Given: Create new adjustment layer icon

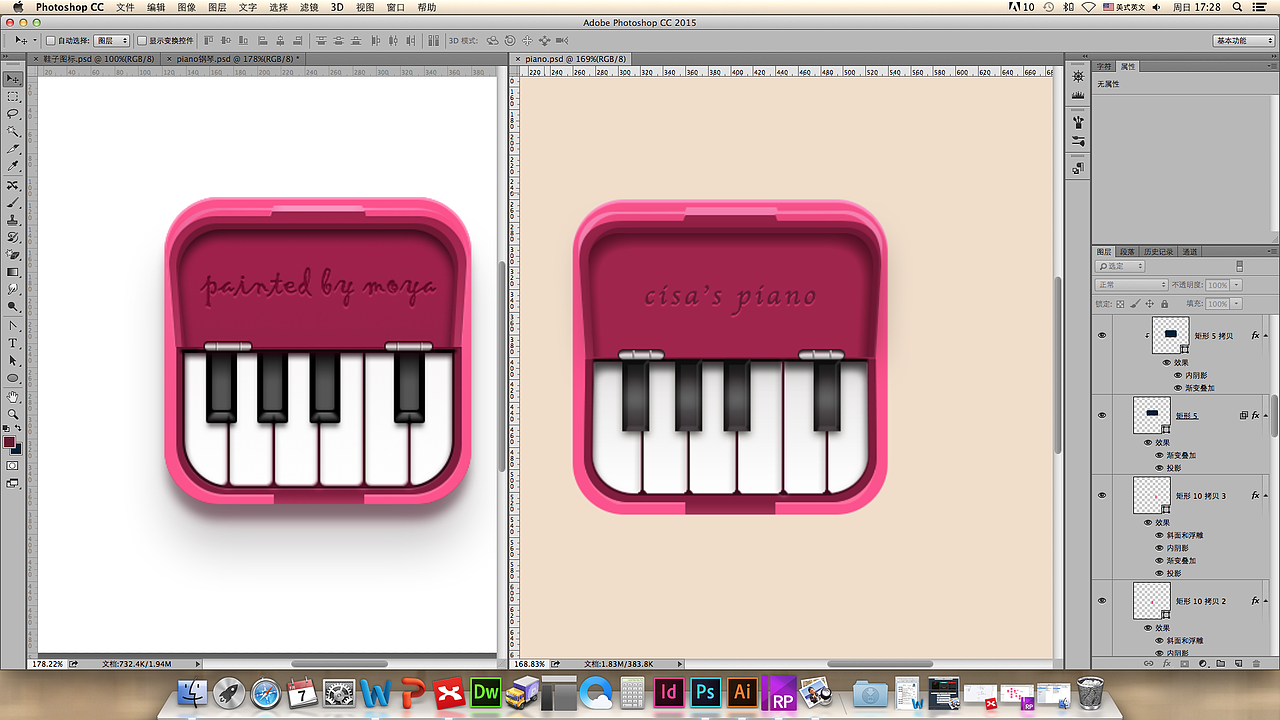Looking at the screenshot, I should 1202,663.
